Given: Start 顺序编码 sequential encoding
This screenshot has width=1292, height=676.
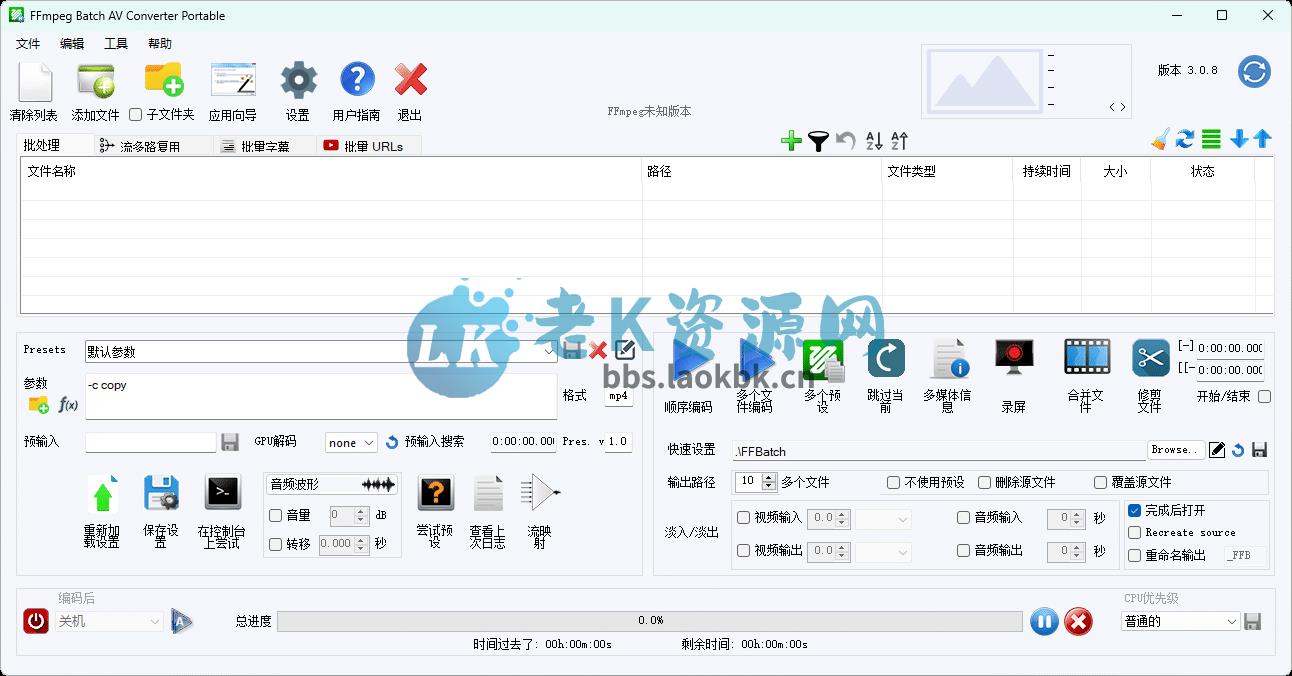Looking at the screenshot, I should [x=690, y=360].
